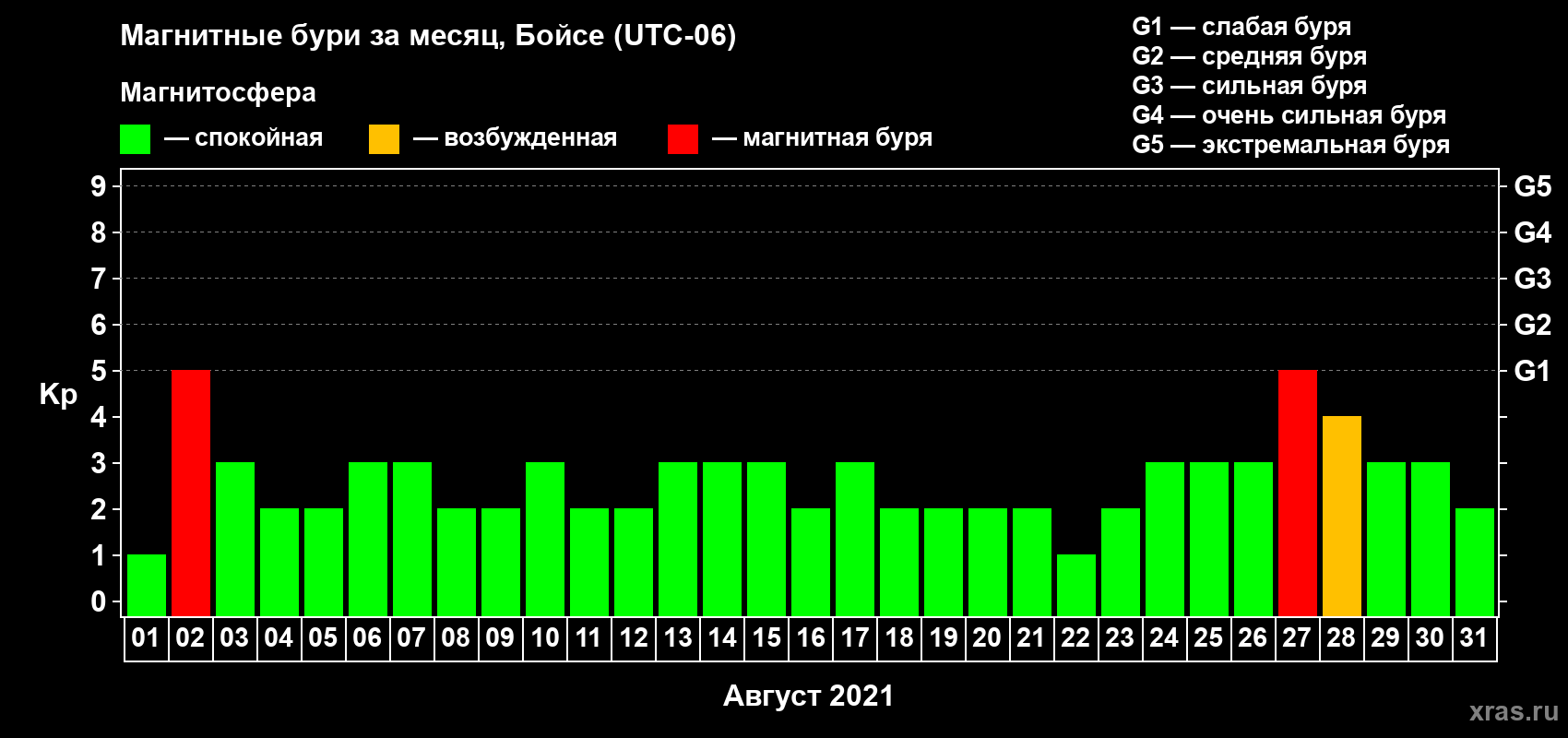Click date label '06' on the axis

point(367,637)
